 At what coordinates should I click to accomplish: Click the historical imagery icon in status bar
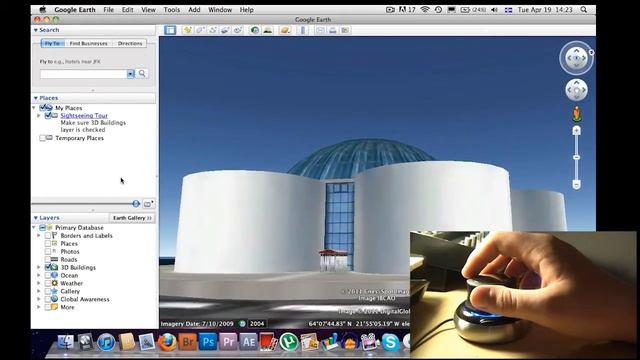[242, 324]
